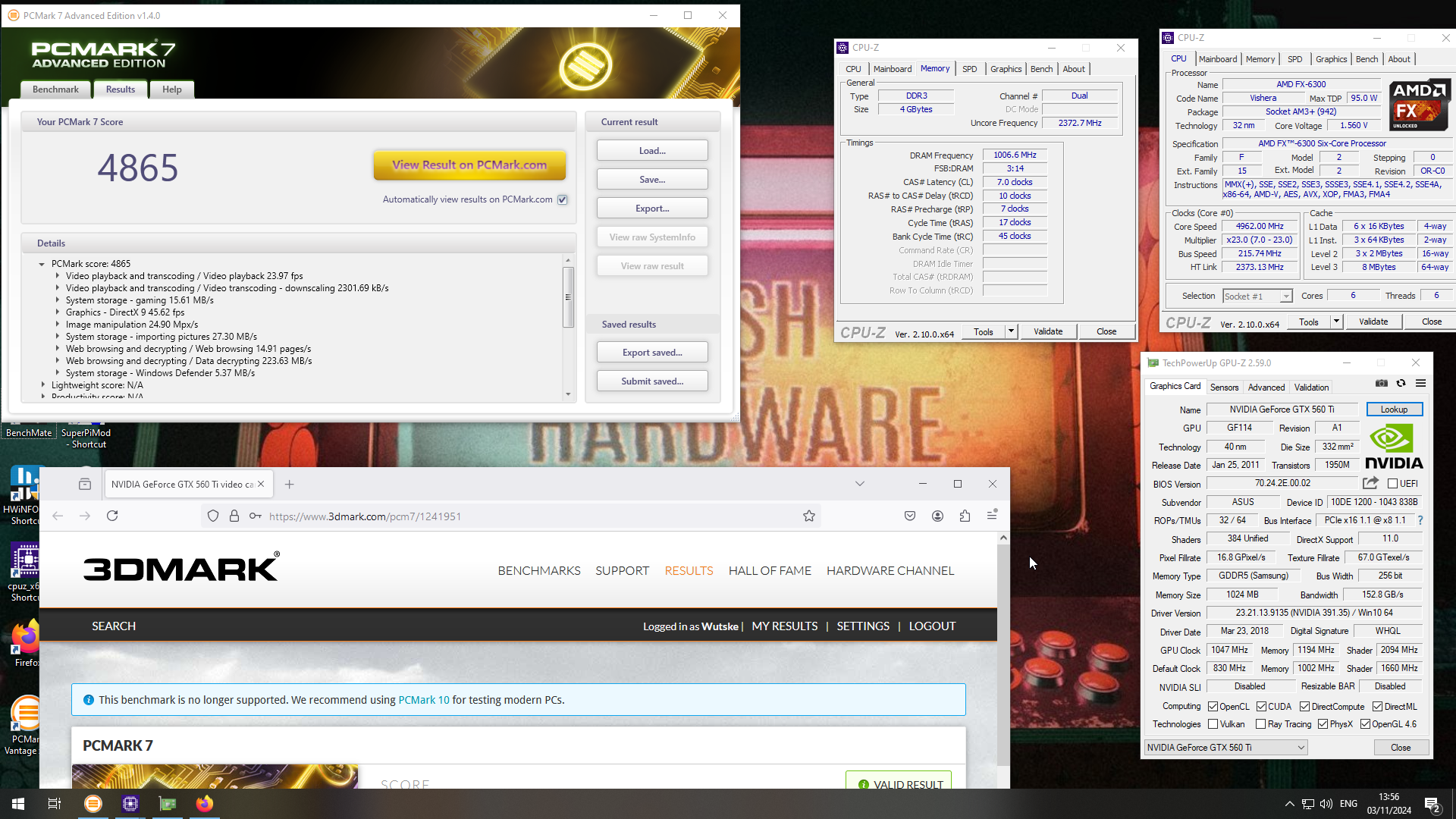Image resolution: width=1456 pixels, height=819 pixels.
Task: Click the GPU-Z refresh icon
Action: 1401,383
